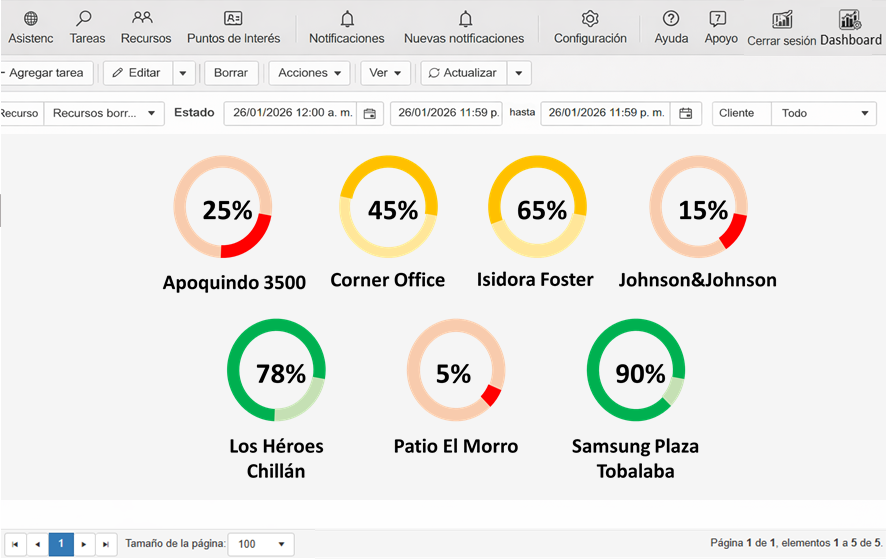This screenshot has height=559, width=886.
Task: Click the Corner Office 45% gauge
Action: (x=388, y=207)
